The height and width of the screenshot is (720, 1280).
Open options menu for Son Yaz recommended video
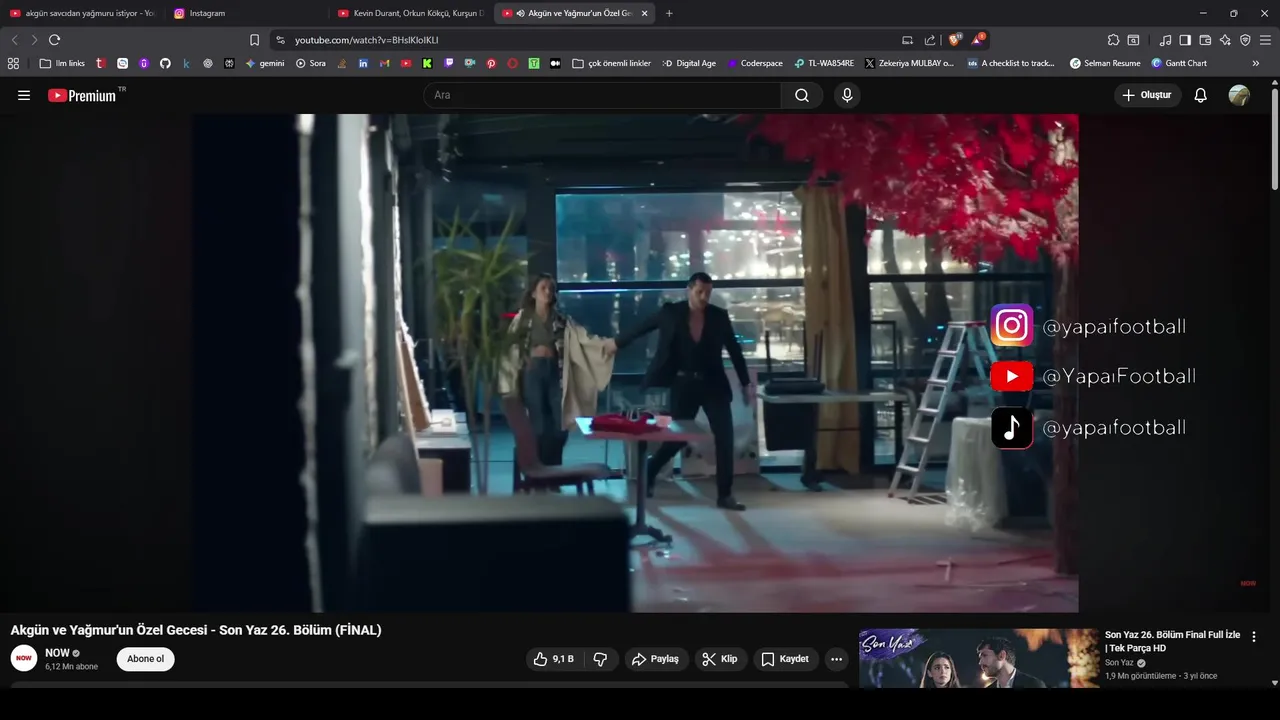1254,636
